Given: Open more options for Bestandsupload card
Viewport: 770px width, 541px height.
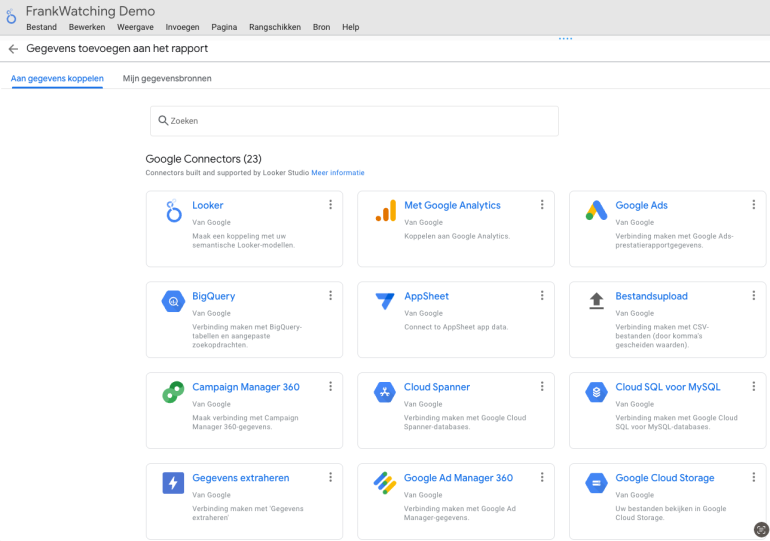Looking at the screenshot, I should point(754,296).
